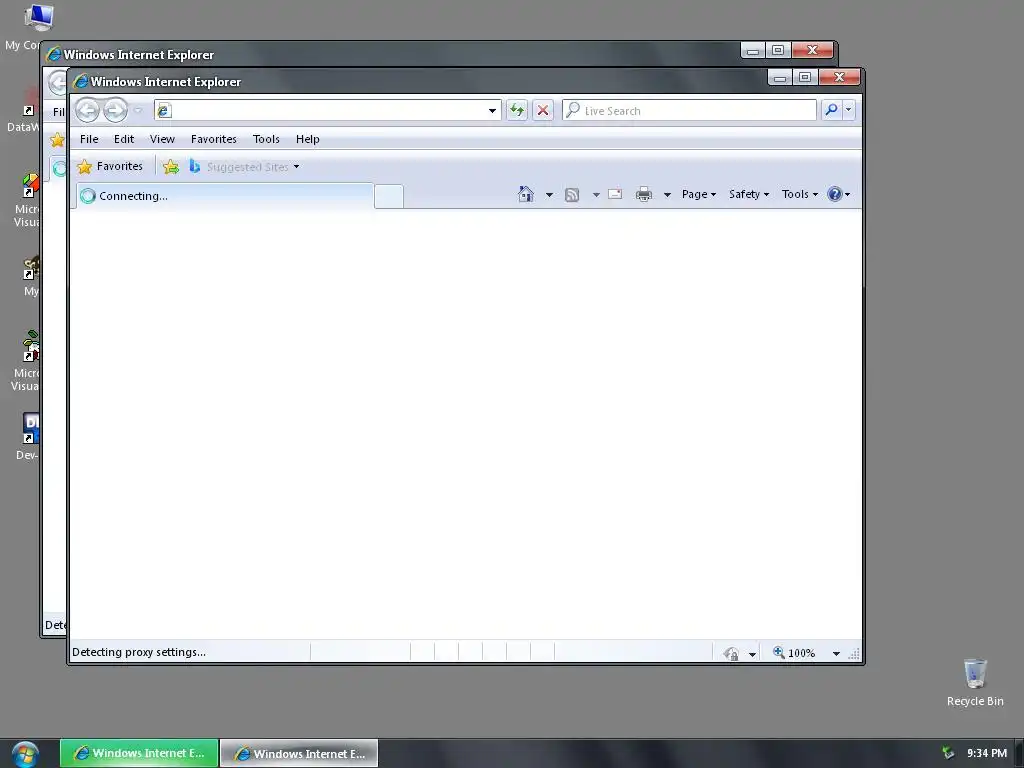Click the empty New Tab button
Screen dimensions: 1024x768
pos(389,197)
